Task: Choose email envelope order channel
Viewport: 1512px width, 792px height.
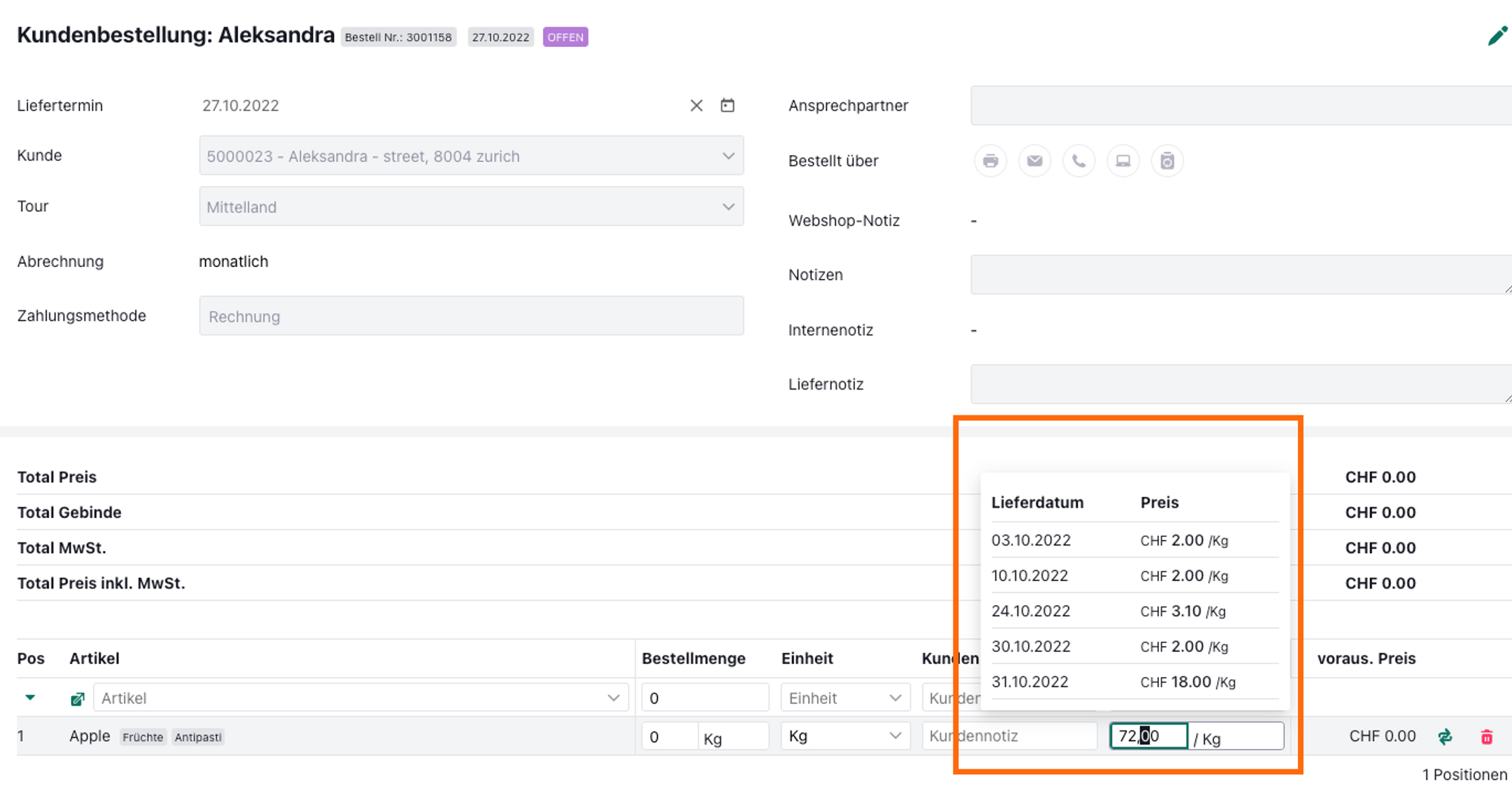Action: 1034,161
